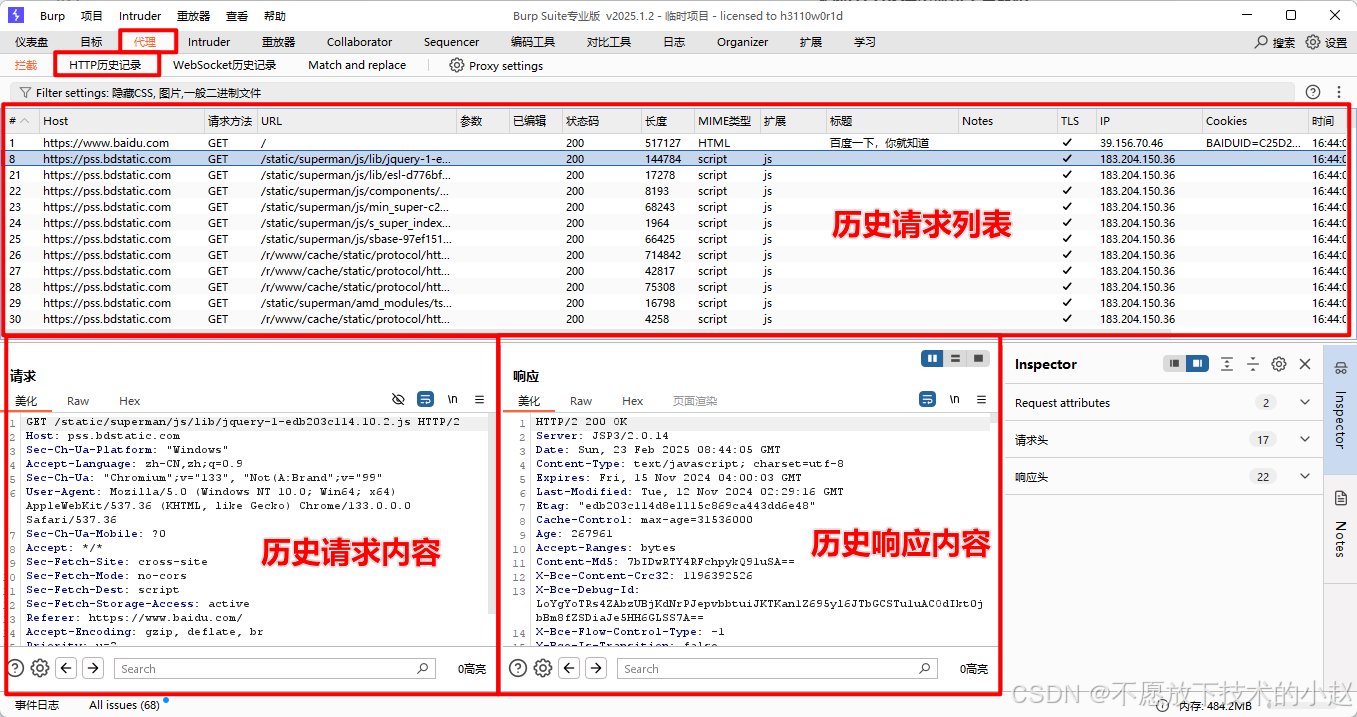Click the memory info icon in the status bar
Image resolution: width=1357 pixels, height=717 pixels.
click(1163, 706)
